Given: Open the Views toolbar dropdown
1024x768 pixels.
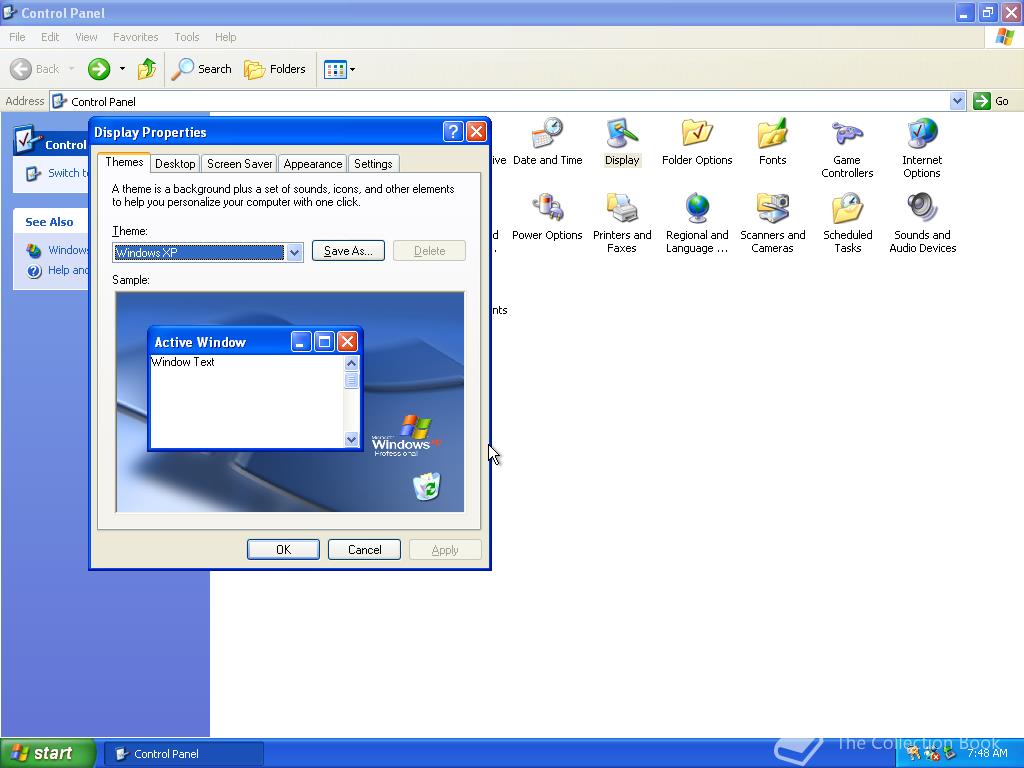Looking at the screenshot, I should point(340,69).
